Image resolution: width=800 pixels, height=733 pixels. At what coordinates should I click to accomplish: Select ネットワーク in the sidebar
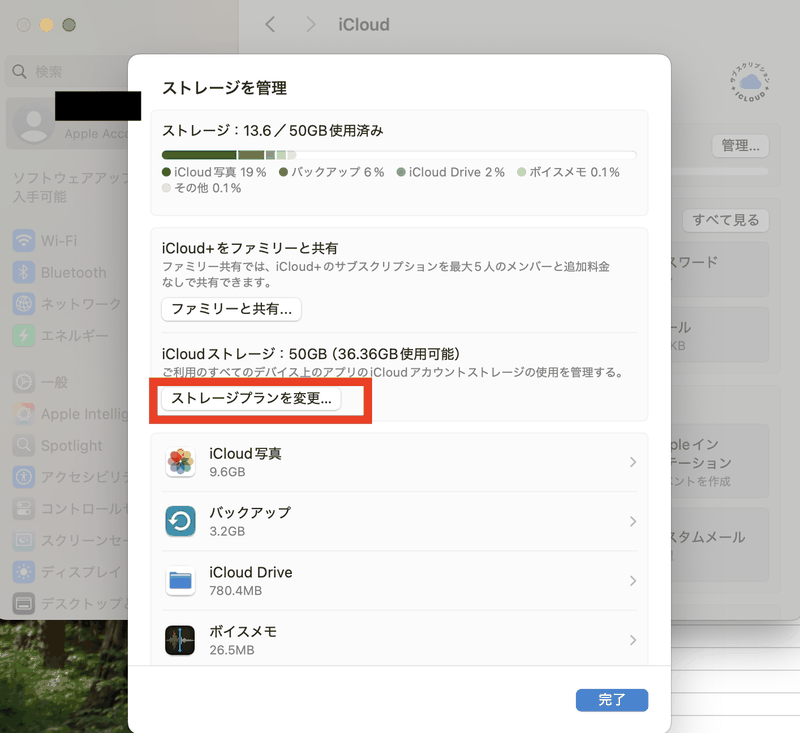[x=81, y=304]
